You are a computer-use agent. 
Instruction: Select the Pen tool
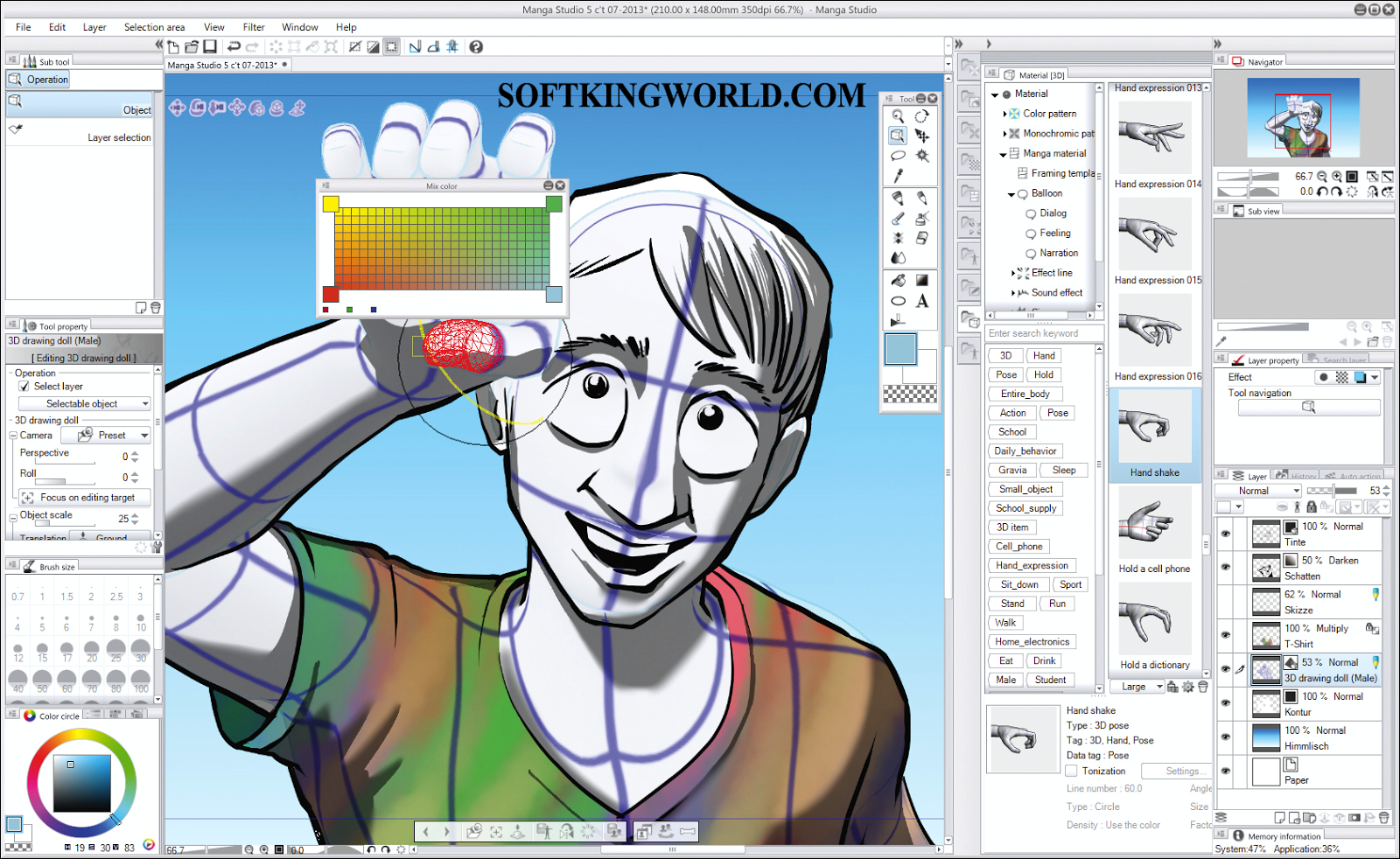pyautogui.click(x=898, y=198)
